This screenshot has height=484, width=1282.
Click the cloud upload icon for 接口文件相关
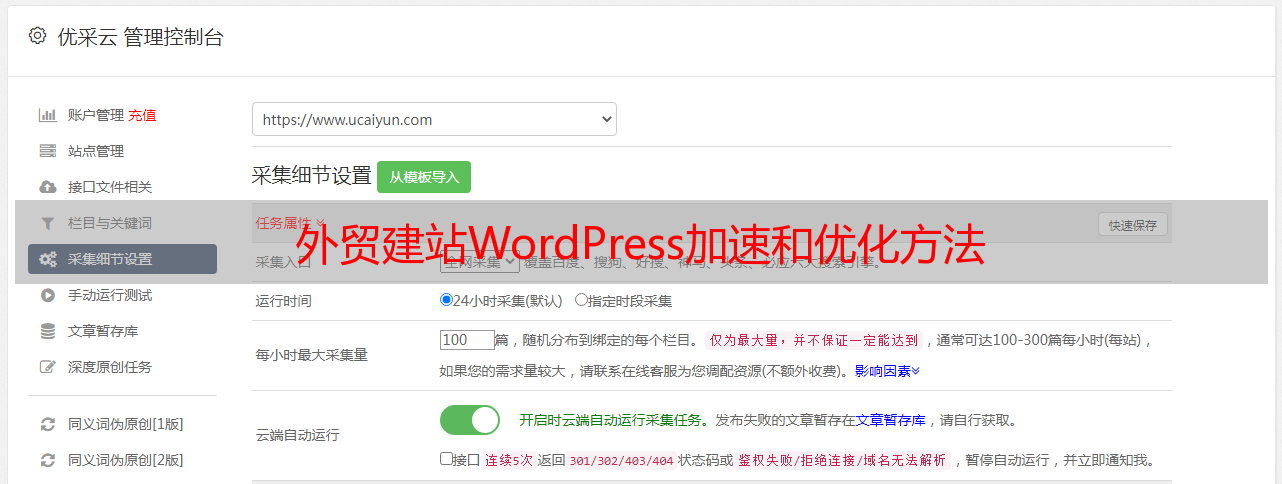point(47,187)
